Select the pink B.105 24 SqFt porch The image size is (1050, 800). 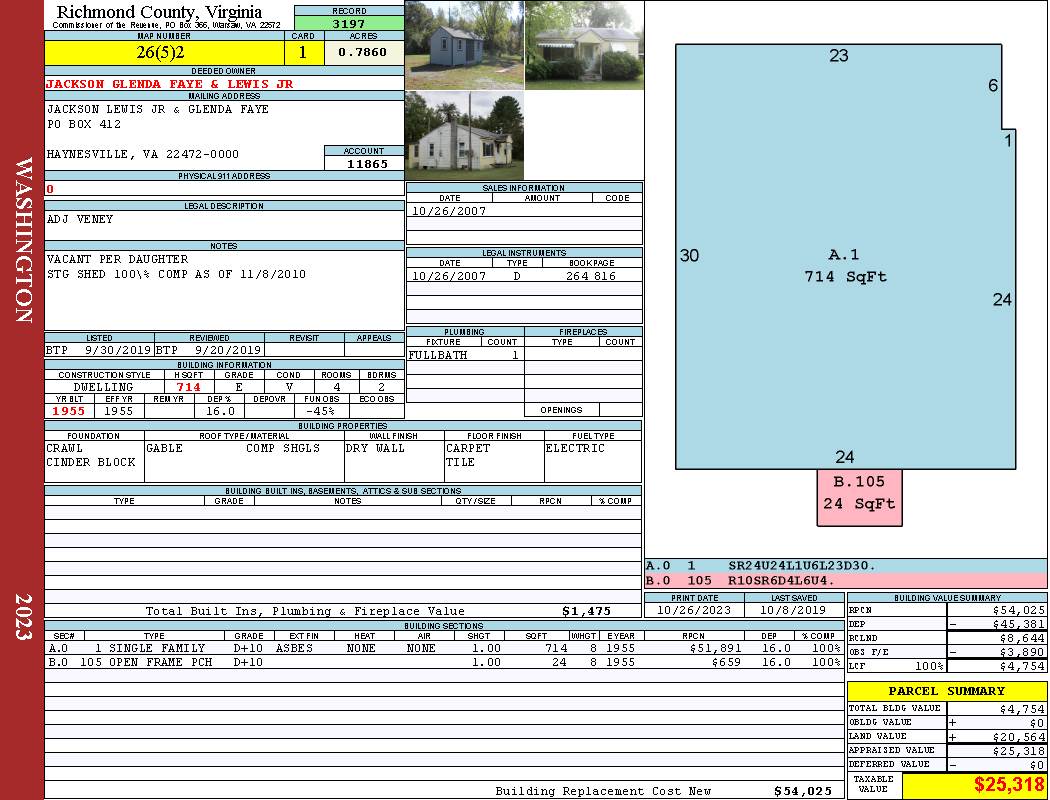click(859, 495)
